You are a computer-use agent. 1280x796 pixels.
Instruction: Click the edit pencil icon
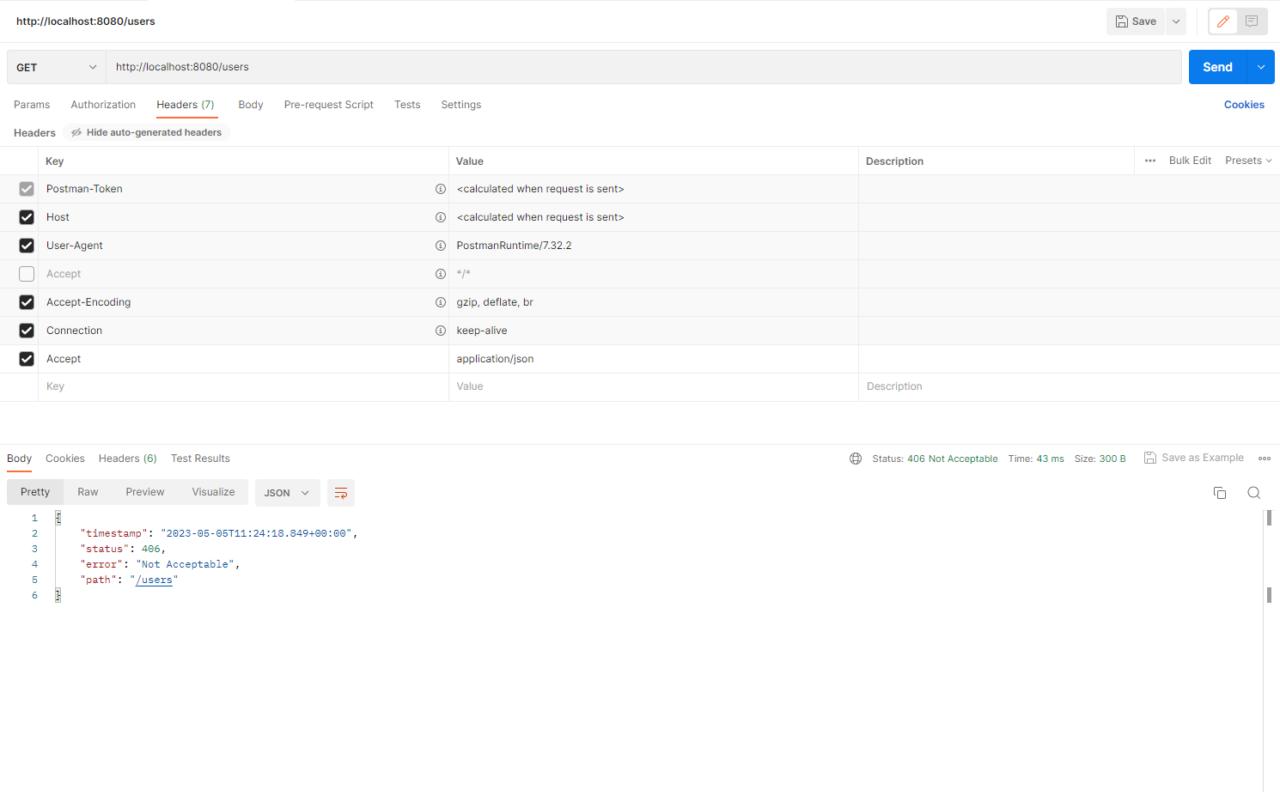coord(1223,21)
